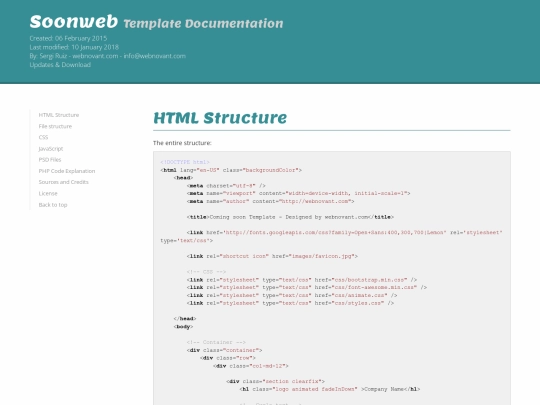Open PHP Code Explanation link
Image resolution: width=540 pixels, height=405 pixels.
(x=67, y=171)
